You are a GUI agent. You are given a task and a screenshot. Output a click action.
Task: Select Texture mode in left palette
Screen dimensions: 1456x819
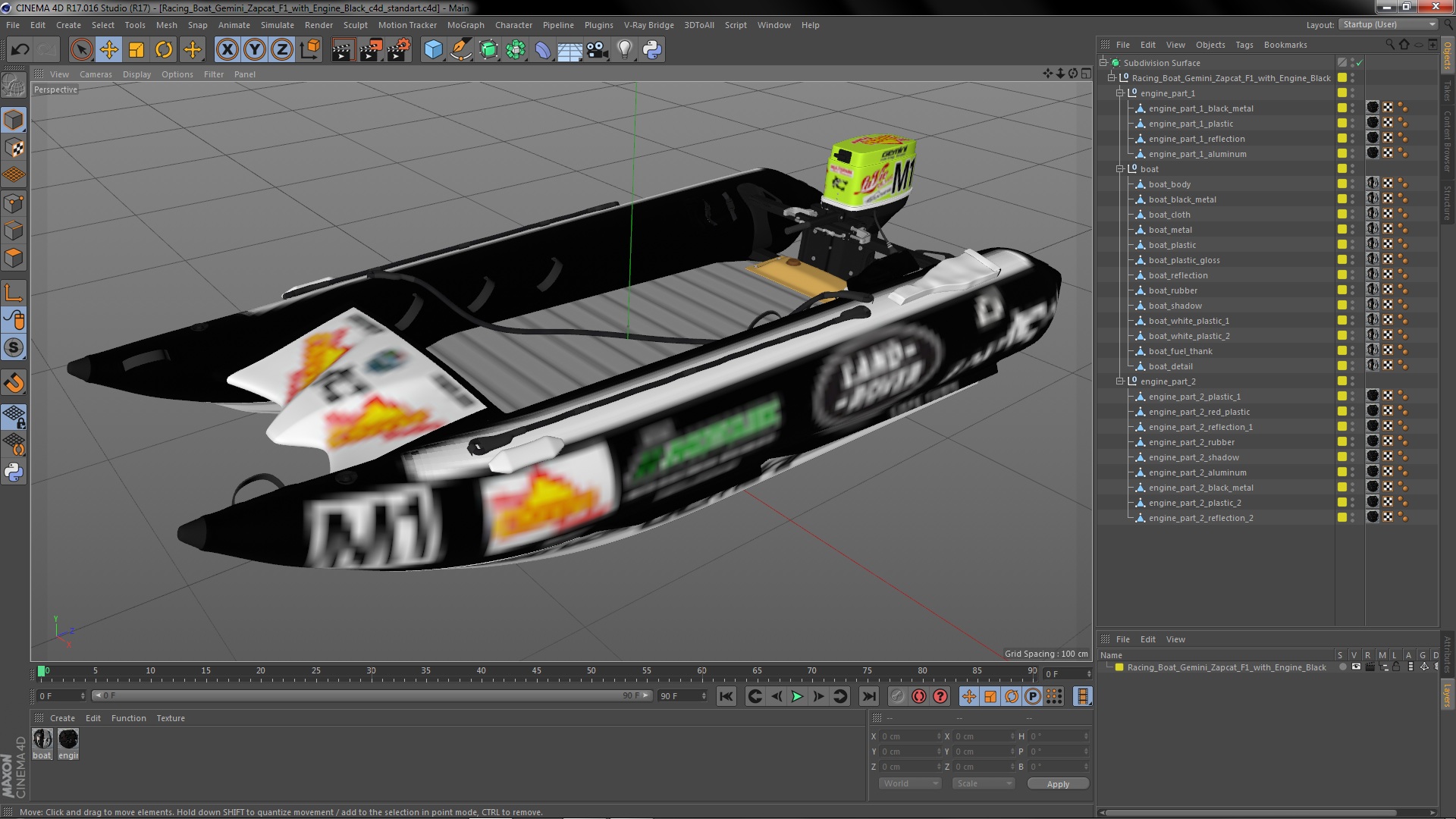[x=14, y=148]
